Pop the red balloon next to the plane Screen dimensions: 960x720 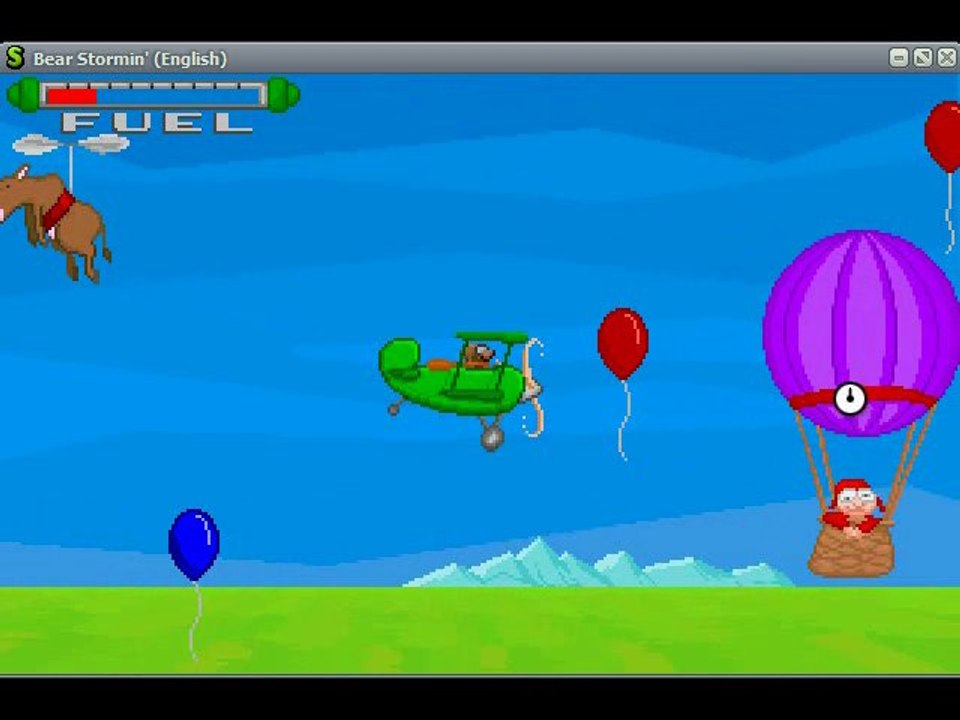point(623,343)
